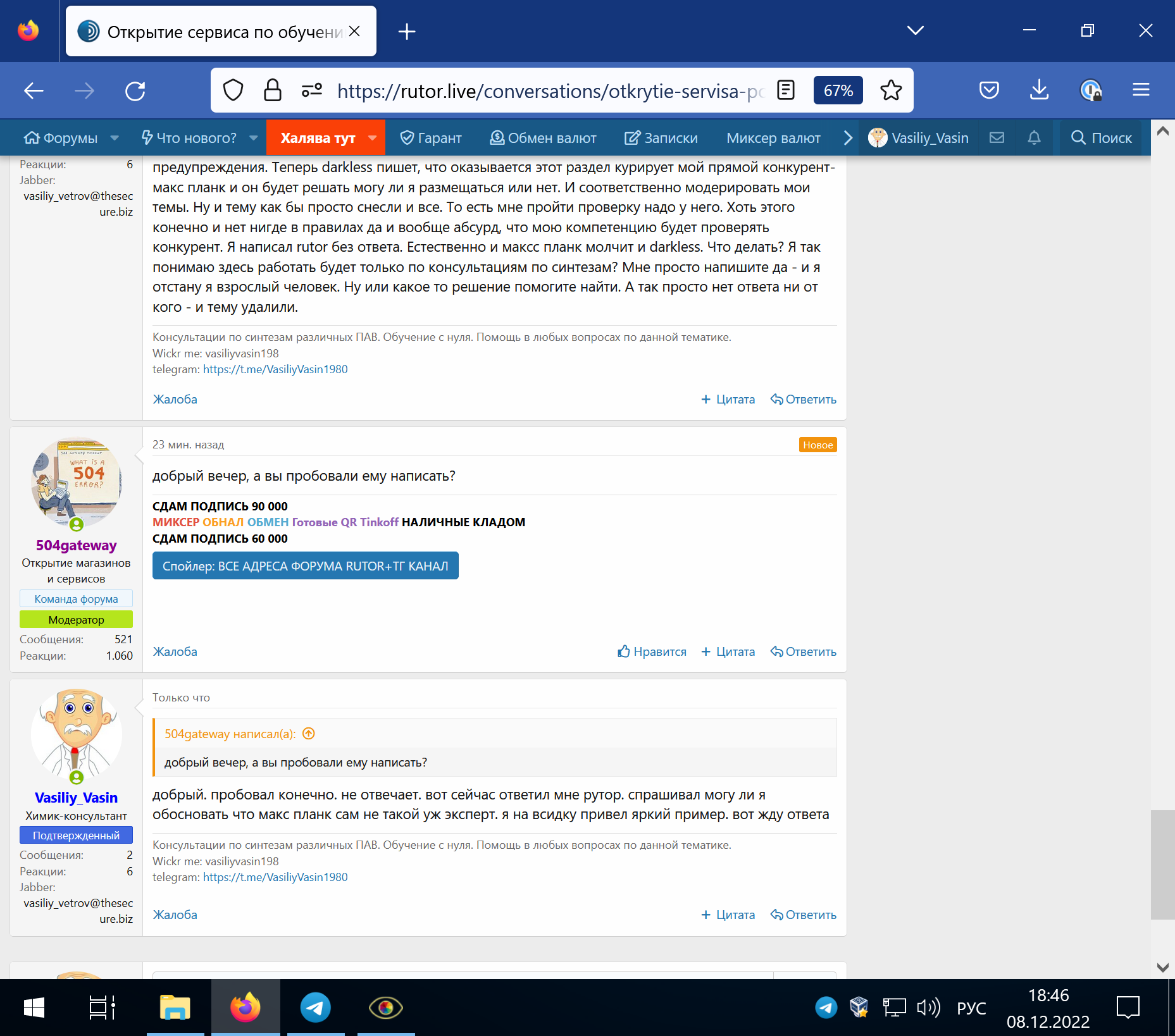Open the Firefox downloads panel
Image resolution: width=1175 pixels, height=1036 pixels.
click(x=1039, y=90)
